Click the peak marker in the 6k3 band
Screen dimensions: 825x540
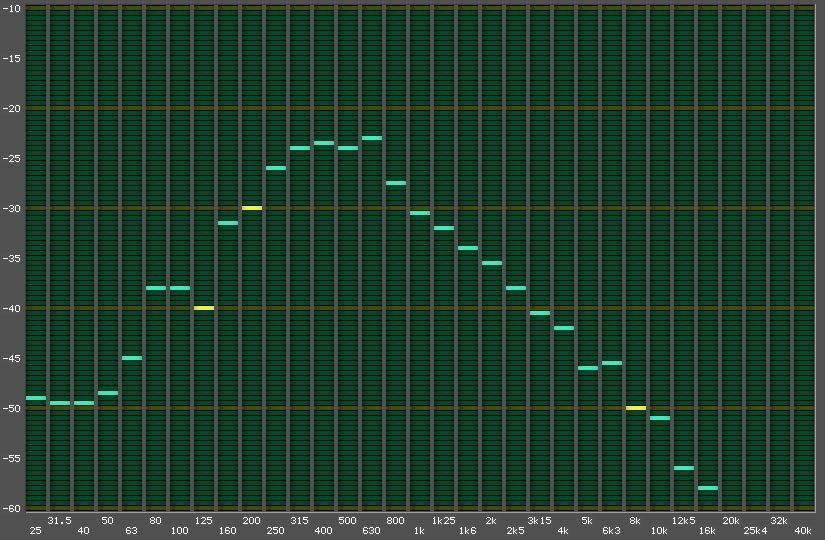pyautogui.click(x=612, y=363)
